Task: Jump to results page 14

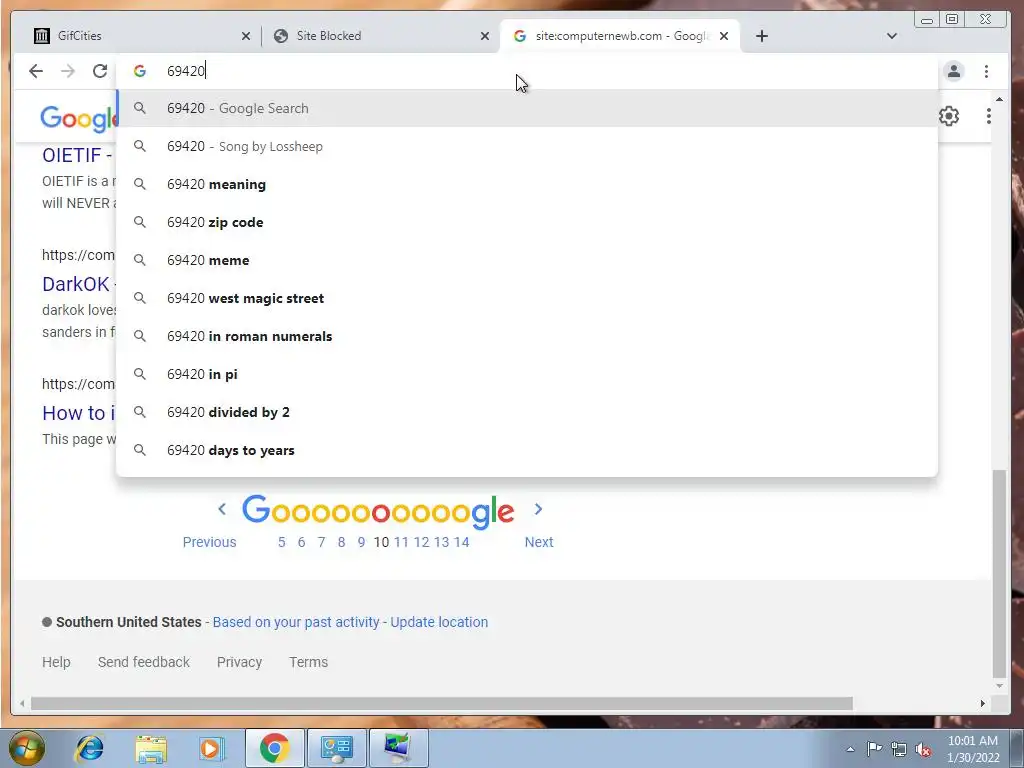Action: [x=462, y=542]
